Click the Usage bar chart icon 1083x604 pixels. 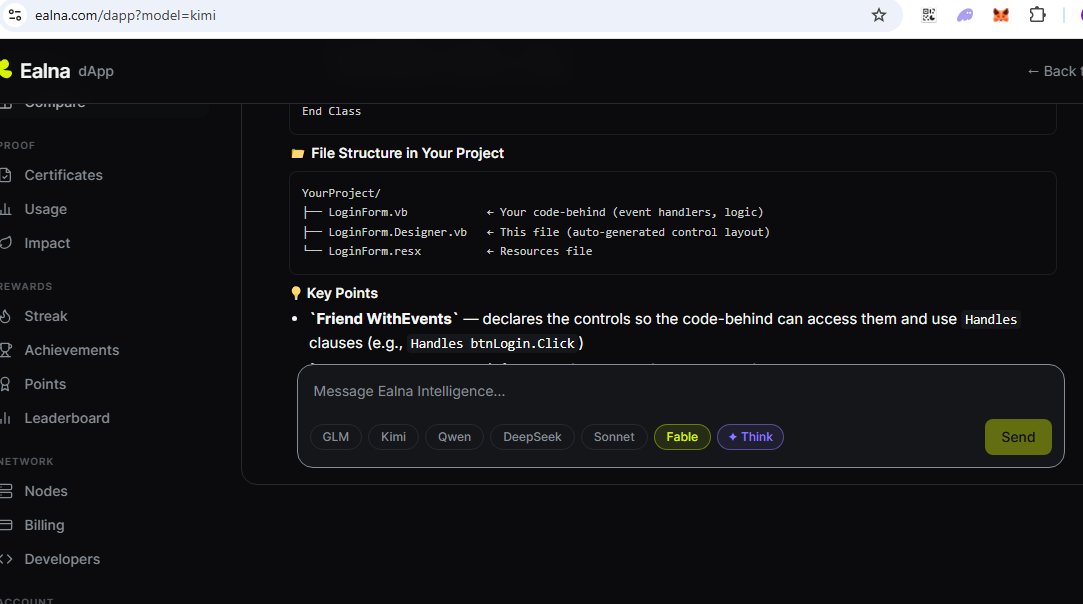pyautogui.click(x=6, y=209)
